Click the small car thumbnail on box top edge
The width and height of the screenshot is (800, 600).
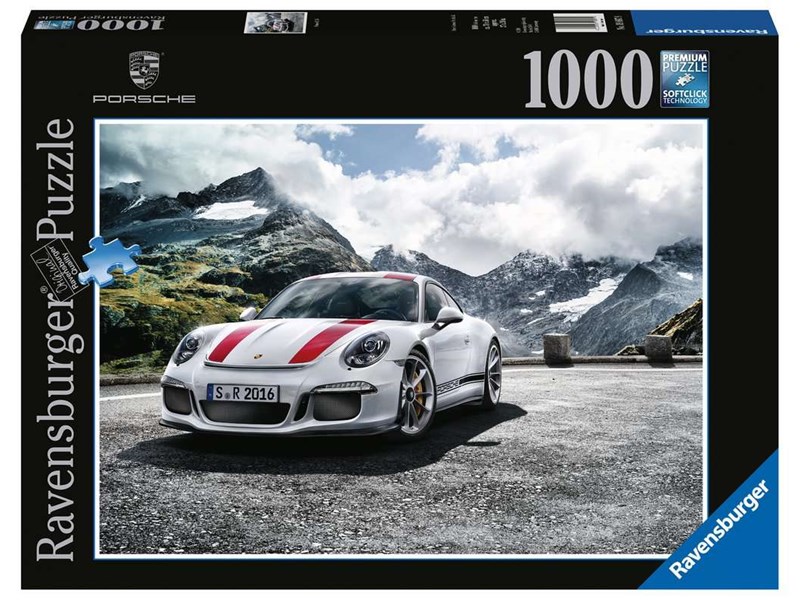point(276,23)
